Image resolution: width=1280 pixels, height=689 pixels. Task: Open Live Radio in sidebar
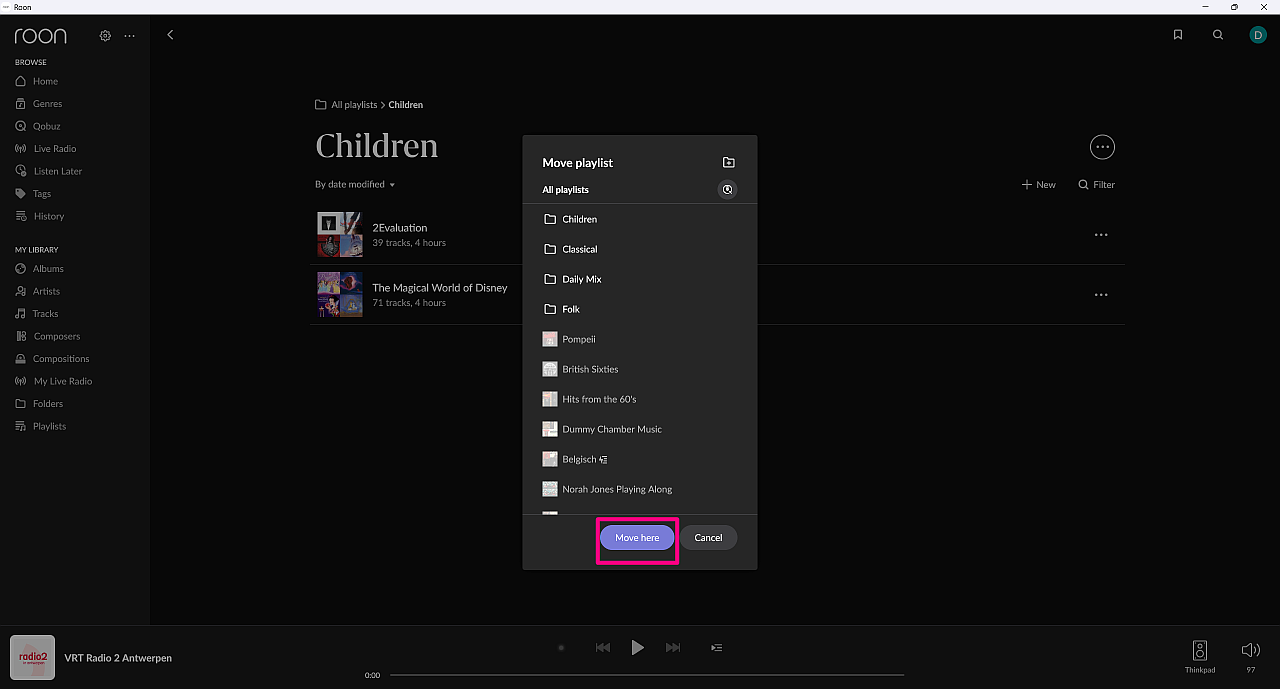(x=54, y=149)
